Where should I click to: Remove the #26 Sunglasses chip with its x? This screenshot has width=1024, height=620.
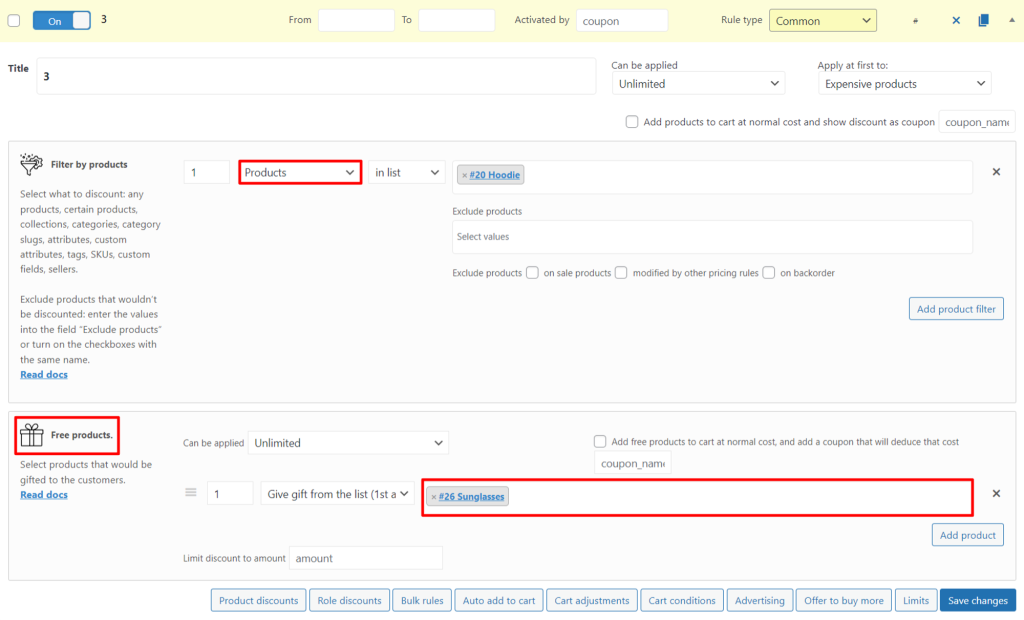(434, 497)
